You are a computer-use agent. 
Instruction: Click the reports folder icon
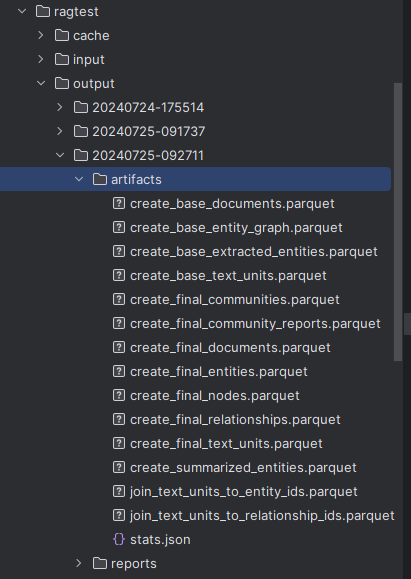tap(100, 563)
